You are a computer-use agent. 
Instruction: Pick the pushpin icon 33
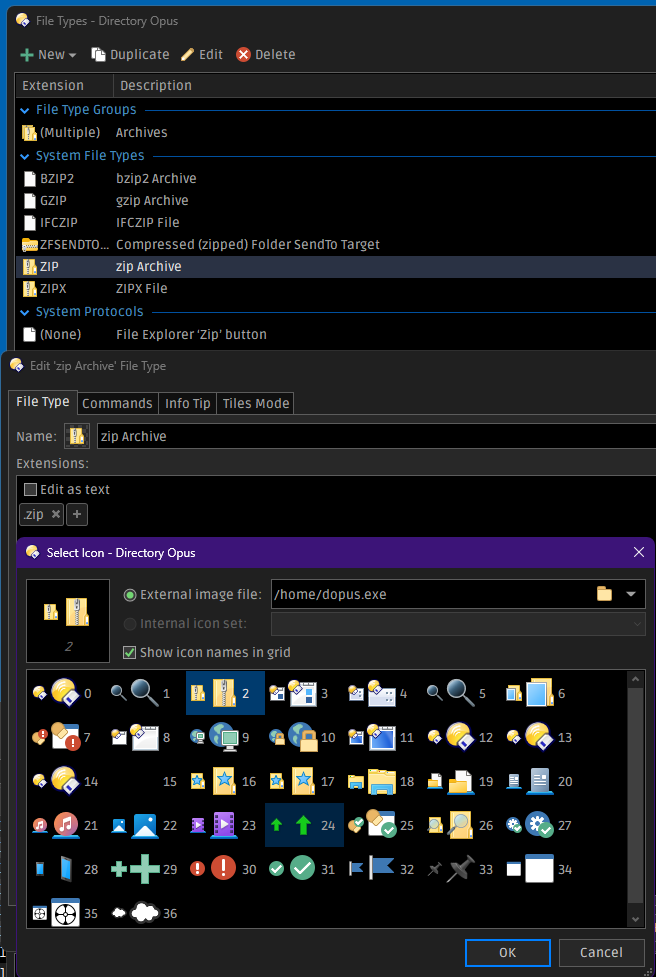(460, 869)
